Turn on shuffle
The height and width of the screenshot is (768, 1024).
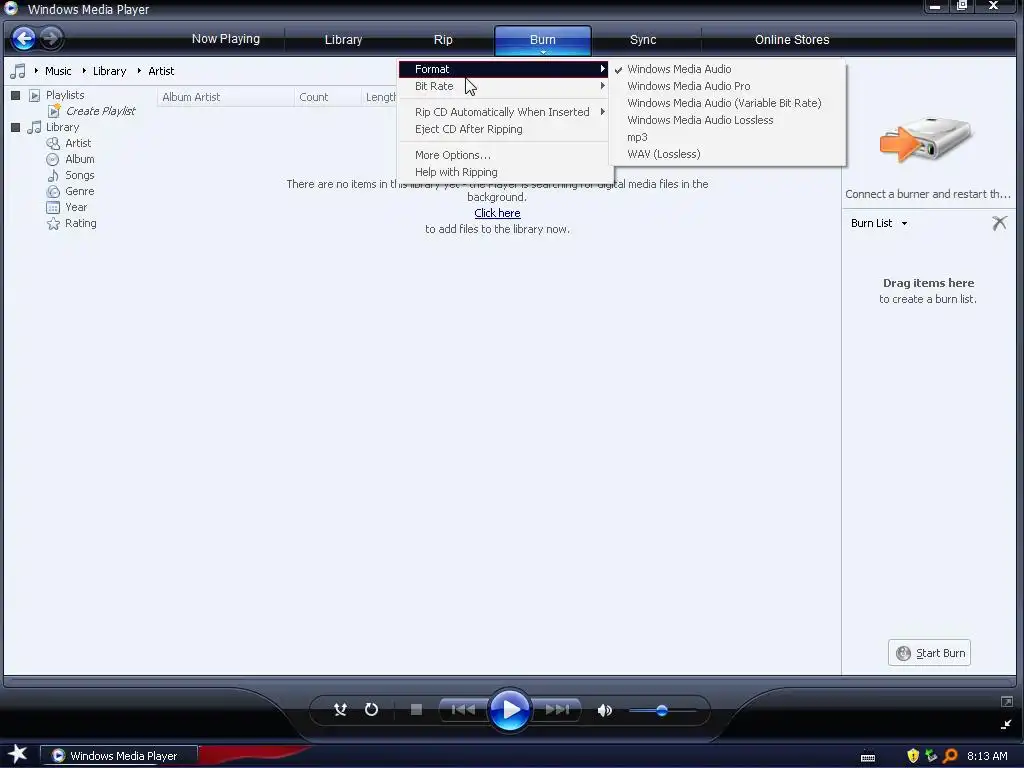(340, 709)
